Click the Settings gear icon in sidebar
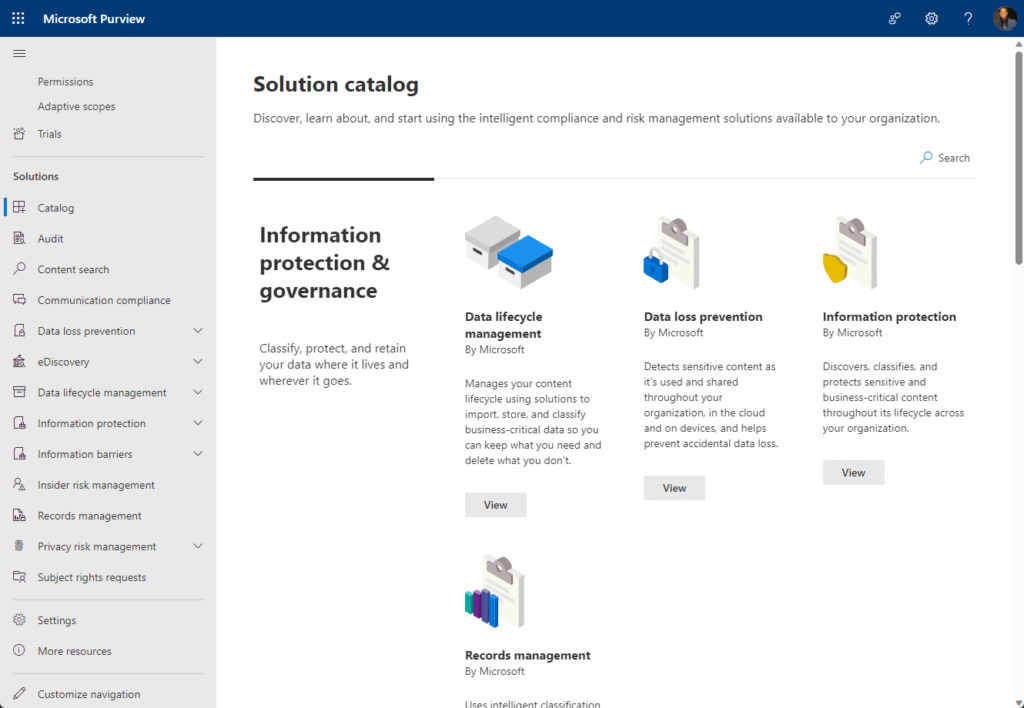Image resolution: width=1024 pixels, height=708 pixels. pyautogui.click(x=19, y=620)
